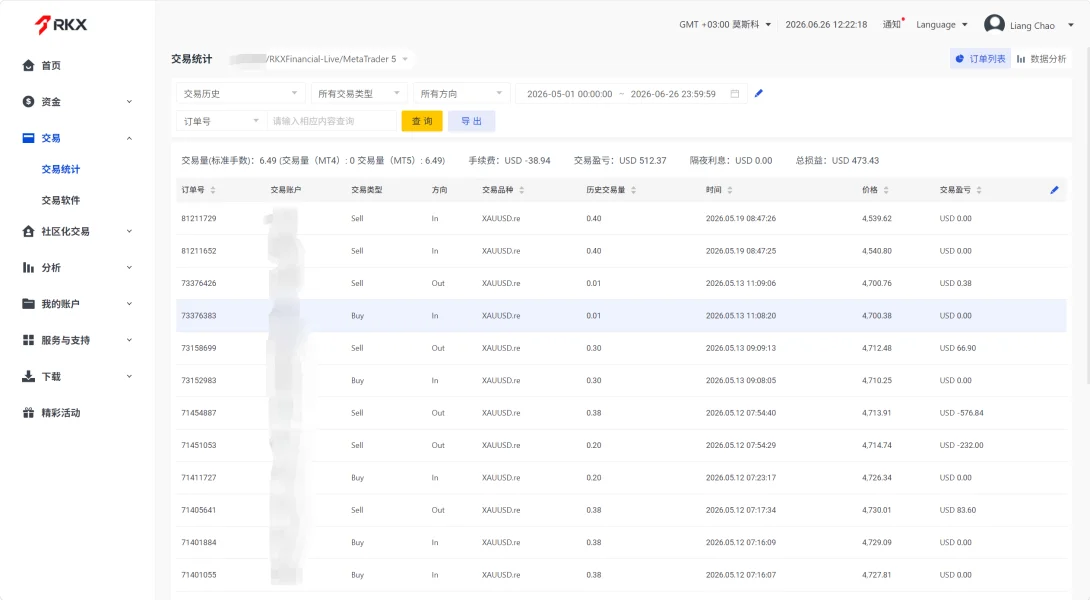Screen dimensions: 1090x600
Task: Select order row 73158699
Action: tap(621, 348)
